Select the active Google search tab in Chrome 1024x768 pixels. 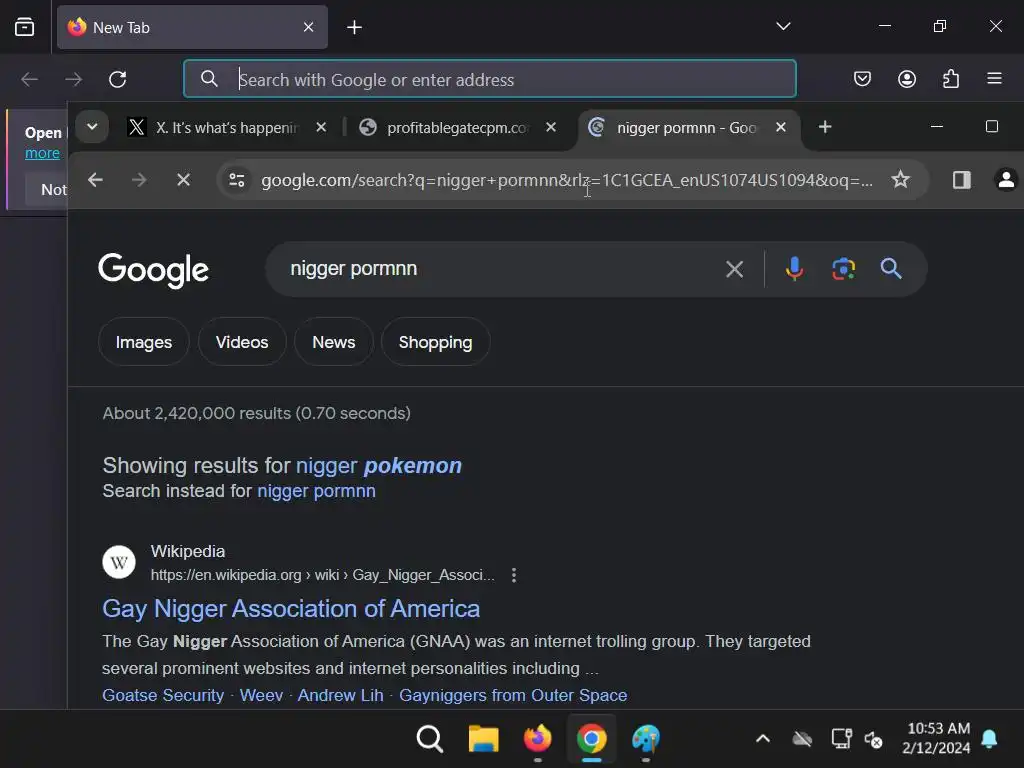689,127
